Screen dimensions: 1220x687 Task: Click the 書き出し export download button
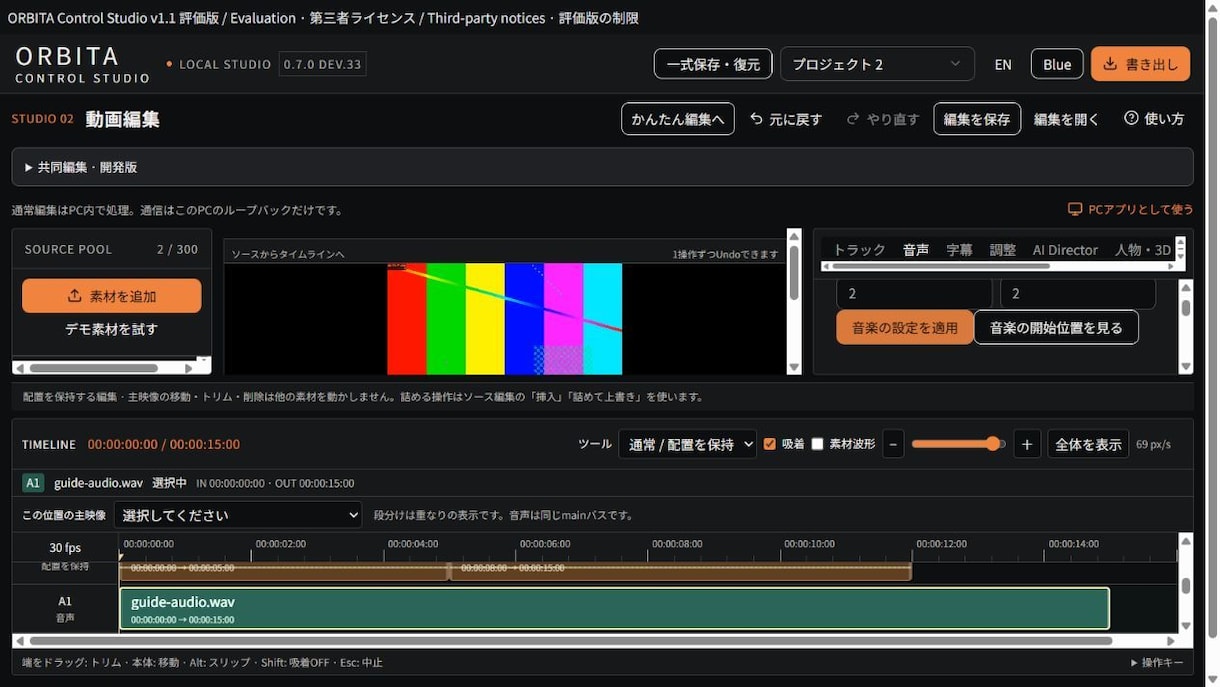[1140, 64]
